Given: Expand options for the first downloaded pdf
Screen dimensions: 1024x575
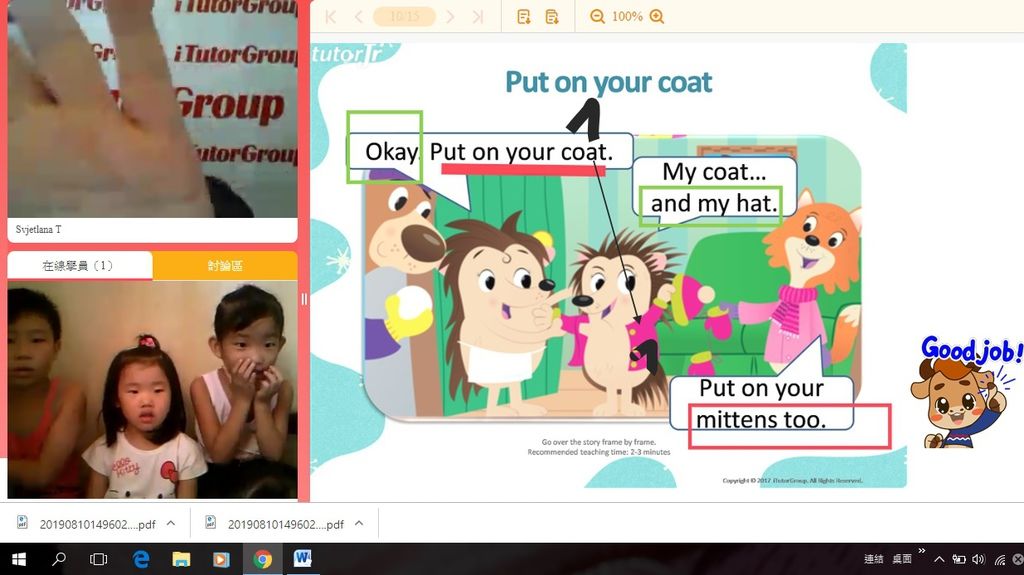Looking at the screenshot, I should click(171, 523).
